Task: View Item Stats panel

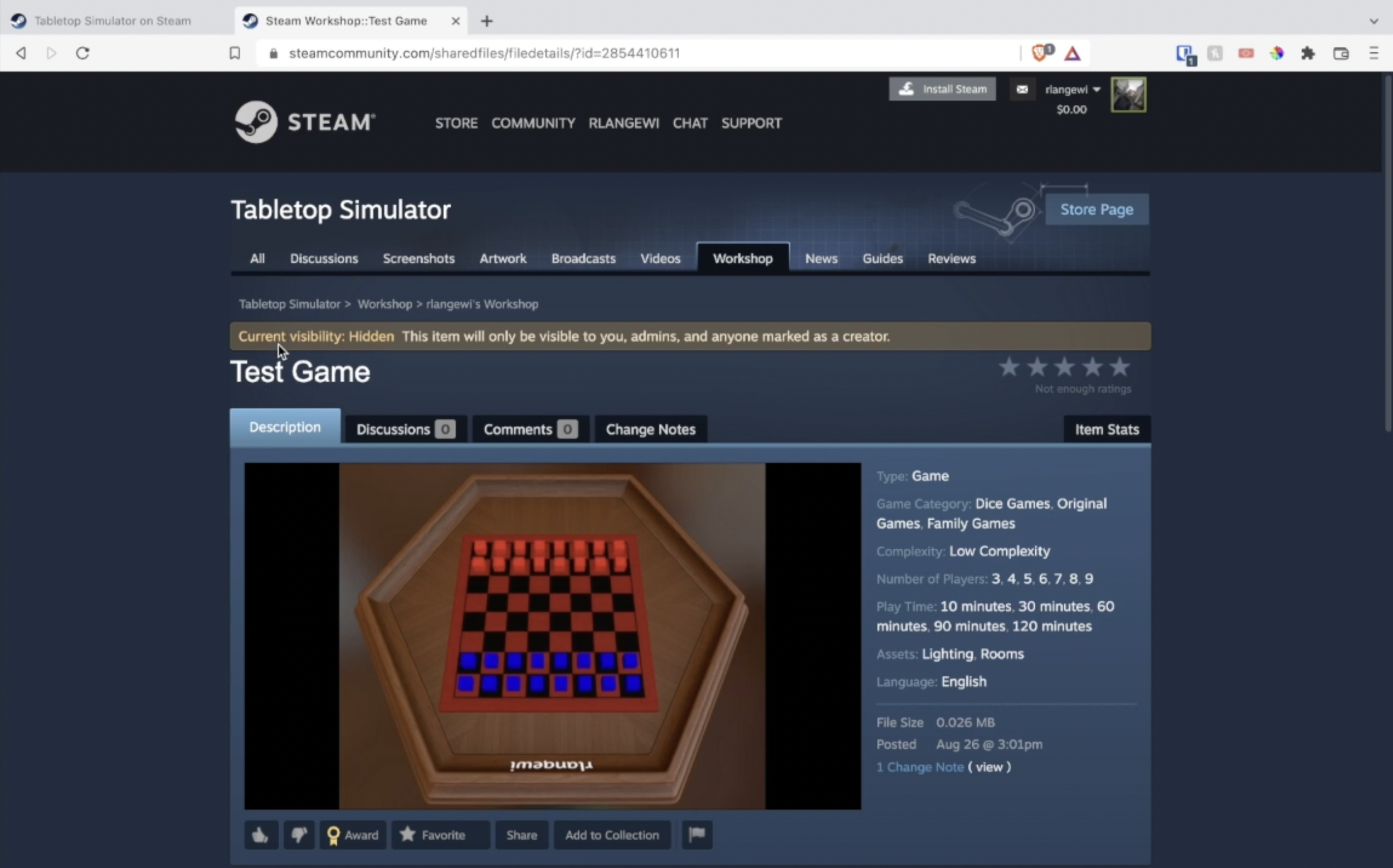Action: coord(1106,428)
